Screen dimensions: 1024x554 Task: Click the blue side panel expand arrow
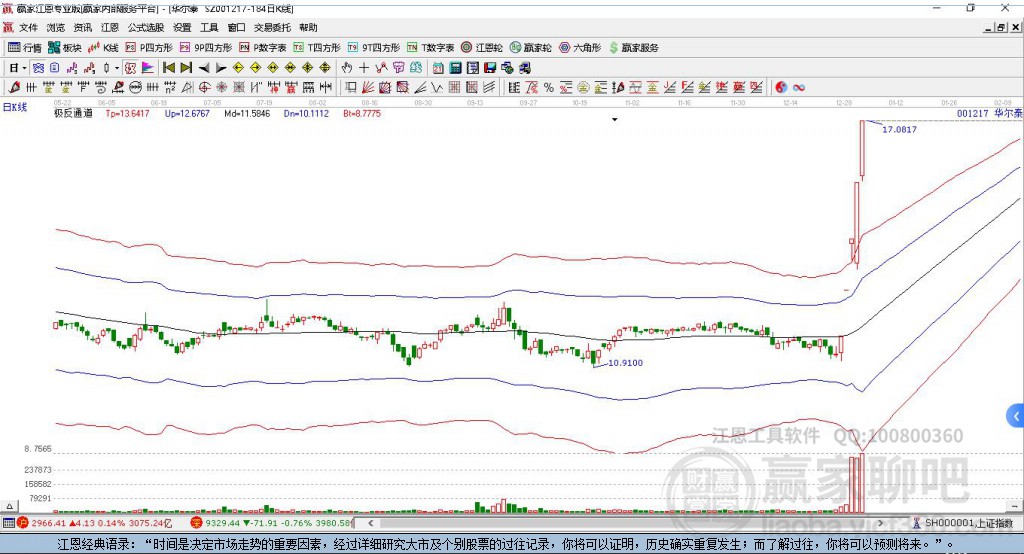(x=1016, y=416)
